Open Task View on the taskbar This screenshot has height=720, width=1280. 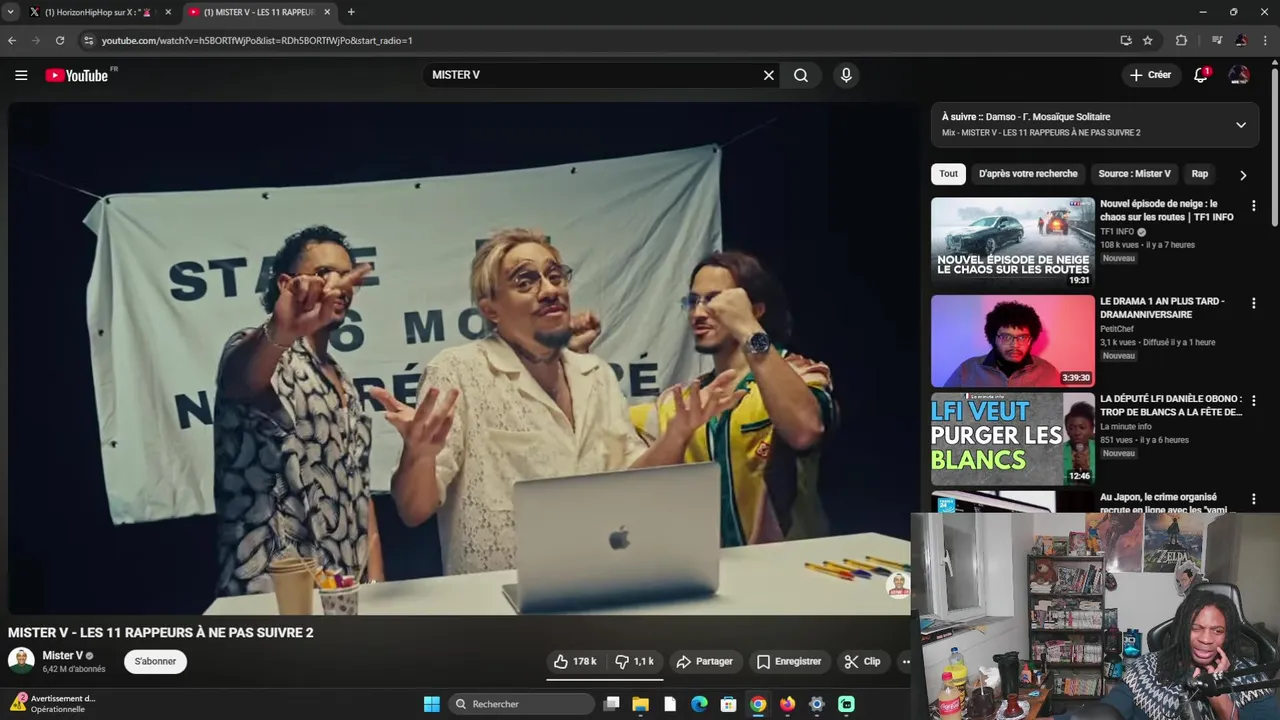point(612,704)
